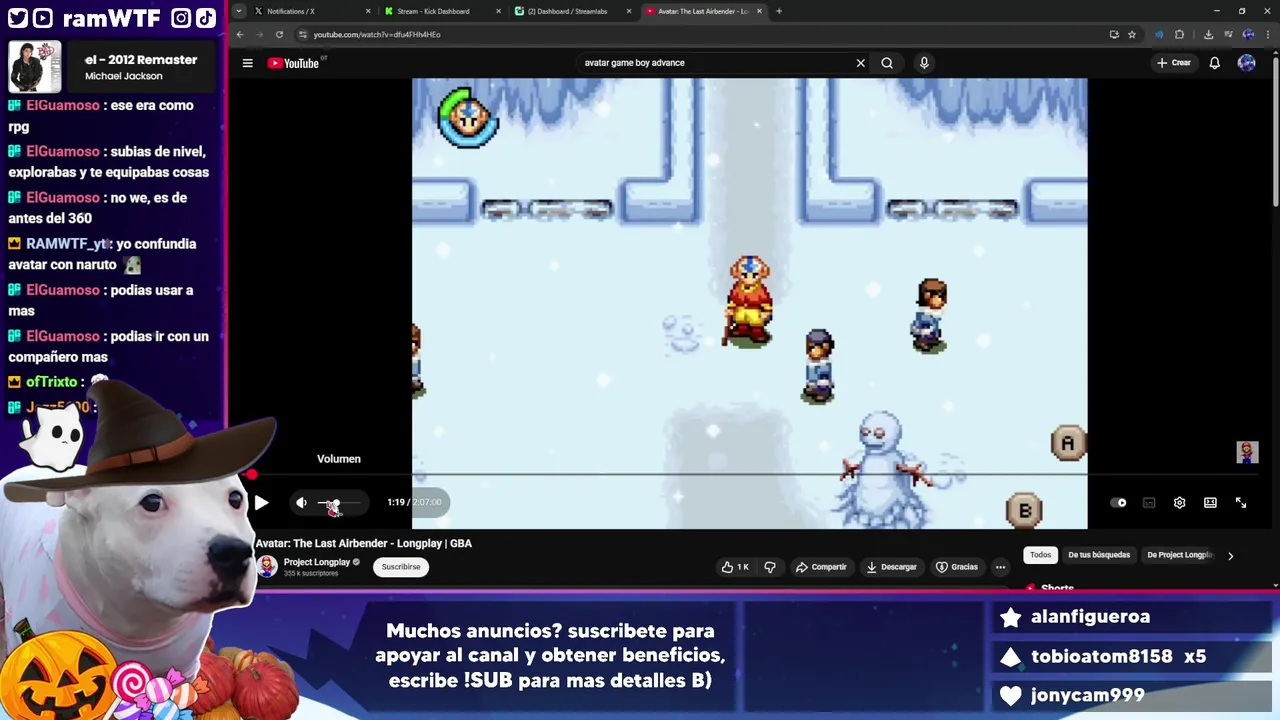This screenshot has height=720, width=1280.
Task: Show more filter chips with right chevron
Action: pos(1231,555)
